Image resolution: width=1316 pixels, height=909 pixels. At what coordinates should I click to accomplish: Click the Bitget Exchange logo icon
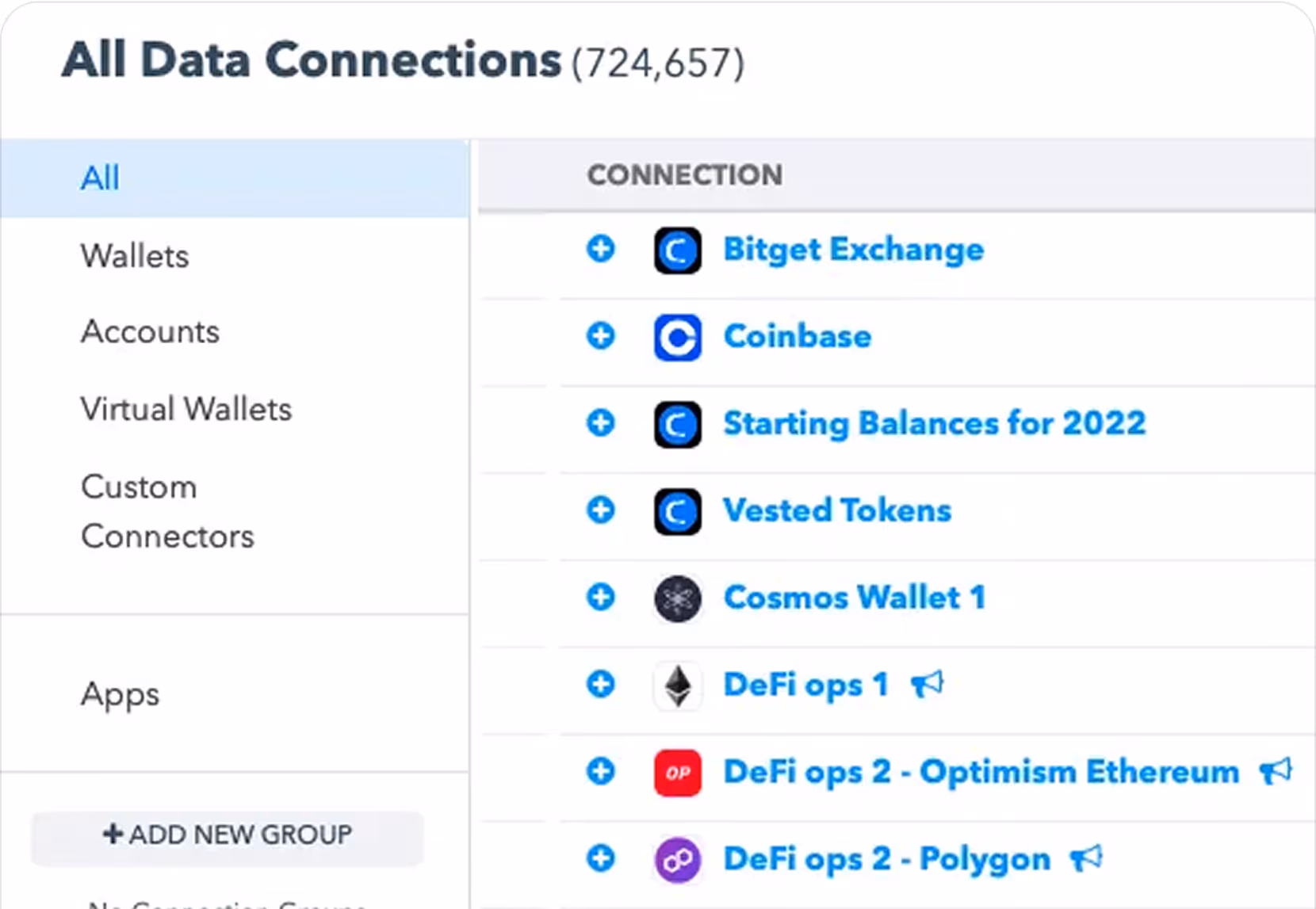pos(678,250)
